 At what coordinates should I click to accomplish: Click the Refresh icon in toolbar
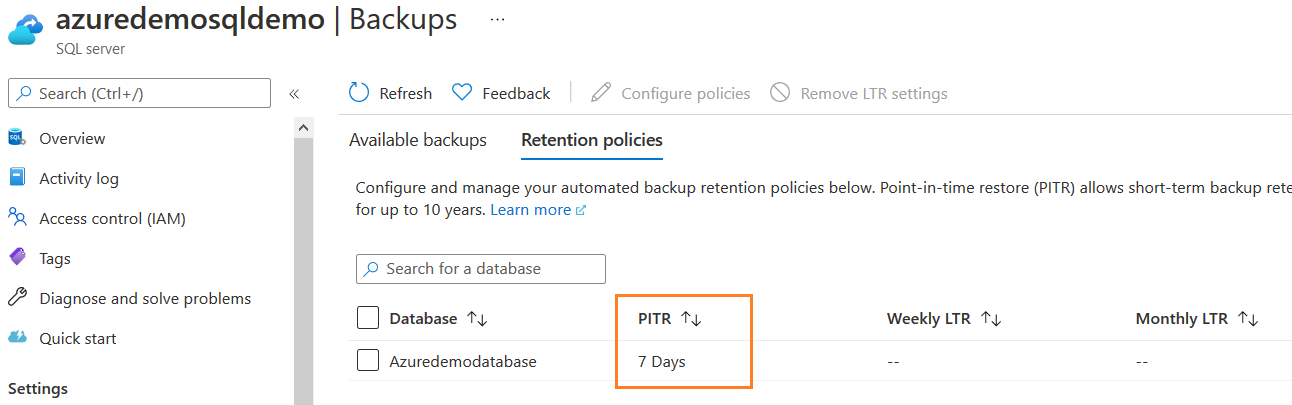point(359,93)
